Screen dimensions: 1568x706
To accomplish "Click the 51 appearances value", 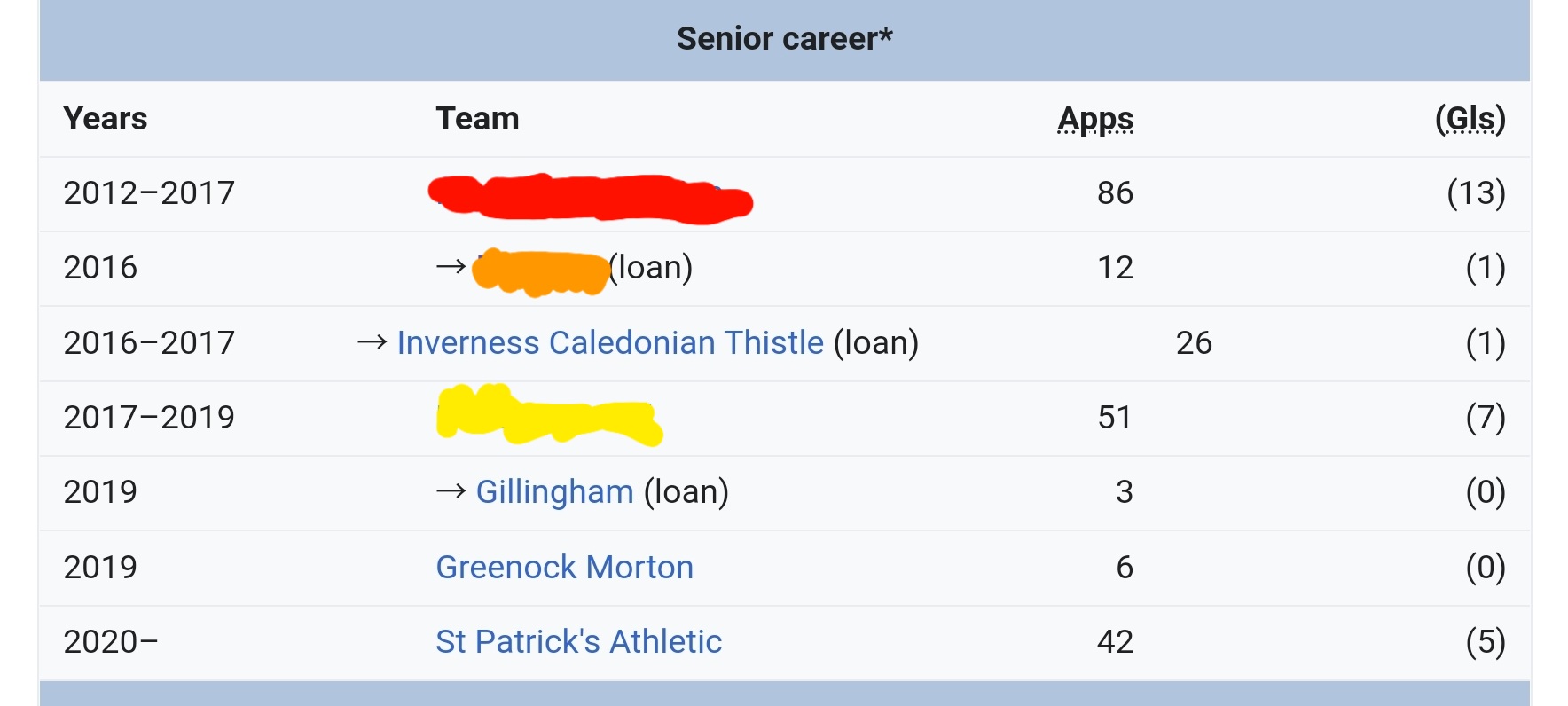I will 1115,418.
